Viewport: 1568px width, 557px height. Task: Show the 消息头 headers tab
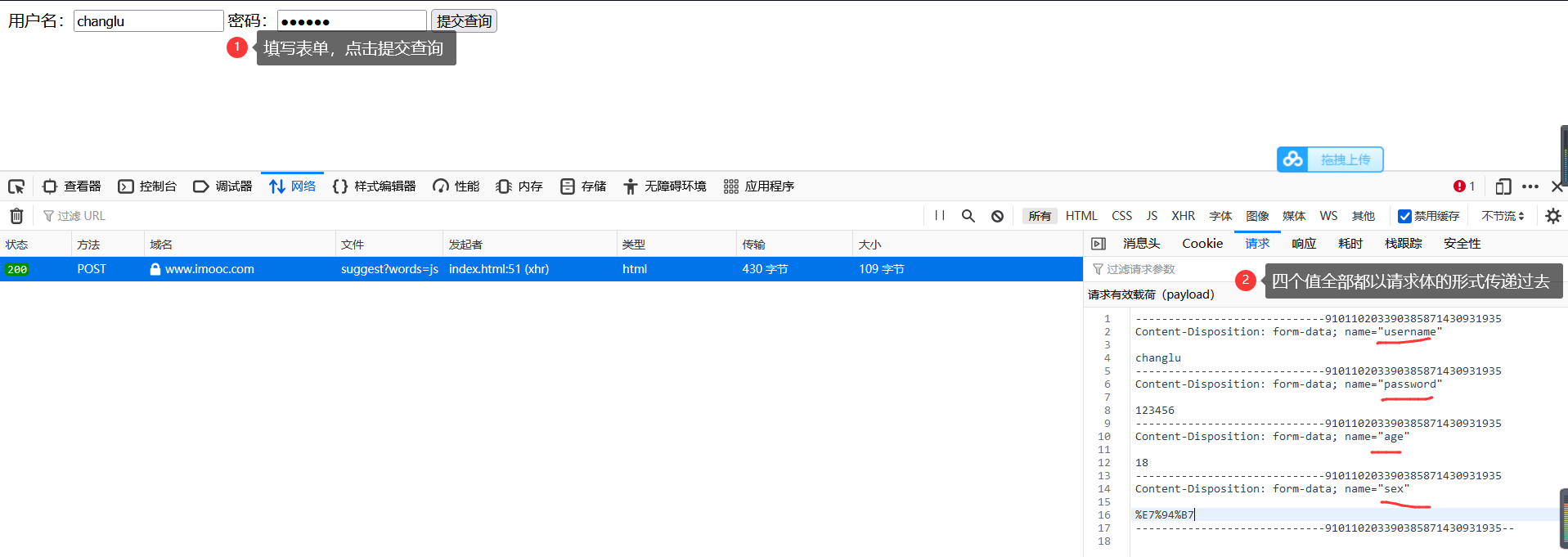tap(1141, 244)
